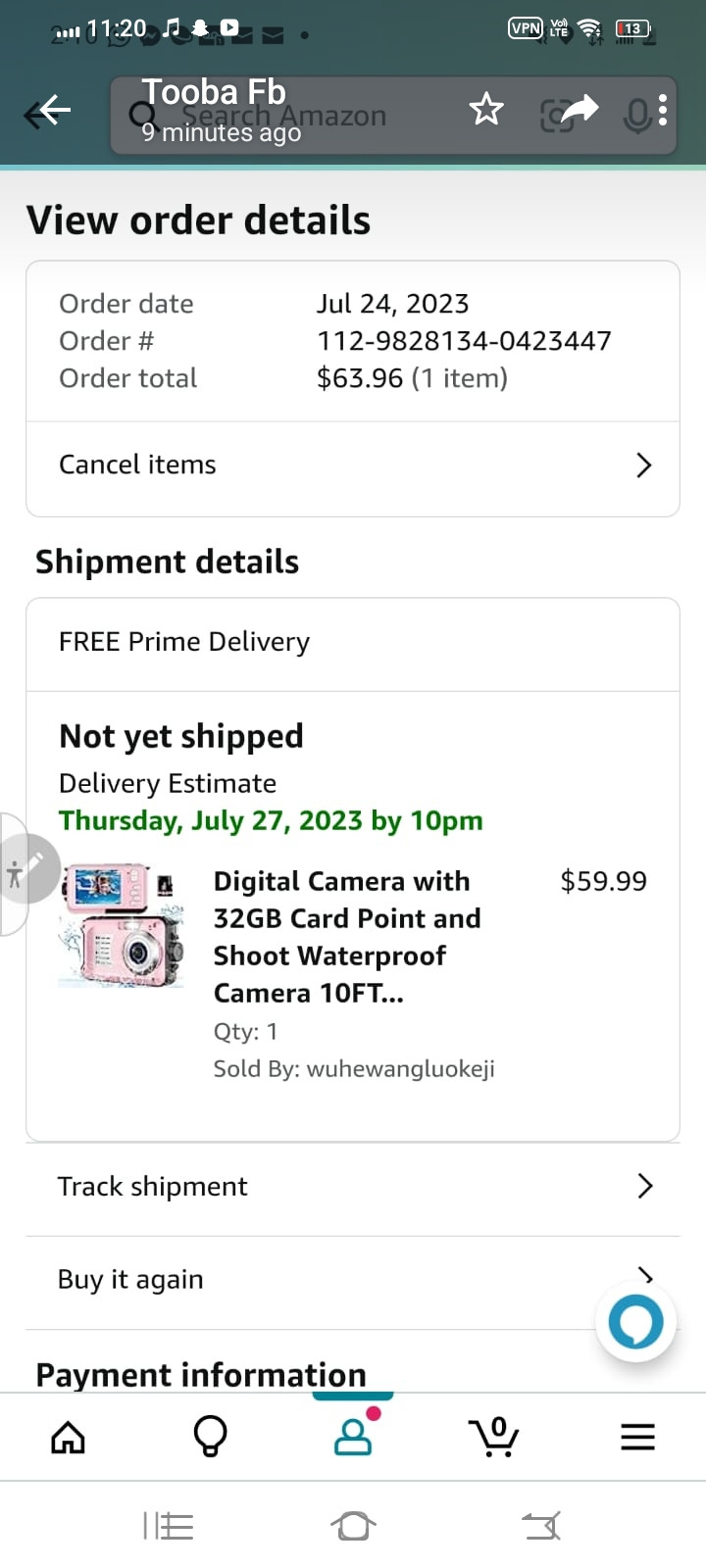Tap the share arrow icon
The width and height of the screenshot is (706, 1568).
579,109
